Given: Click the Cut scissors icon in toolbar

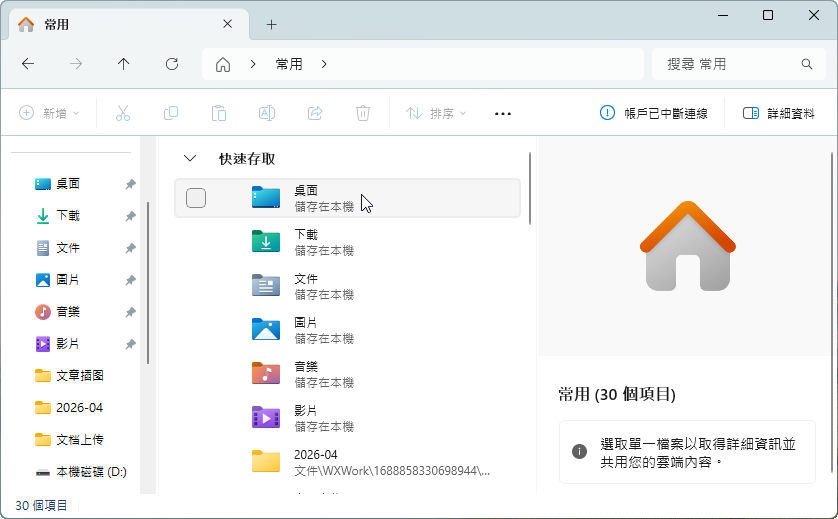Looking at the screenshot, I should pos(123,114).
